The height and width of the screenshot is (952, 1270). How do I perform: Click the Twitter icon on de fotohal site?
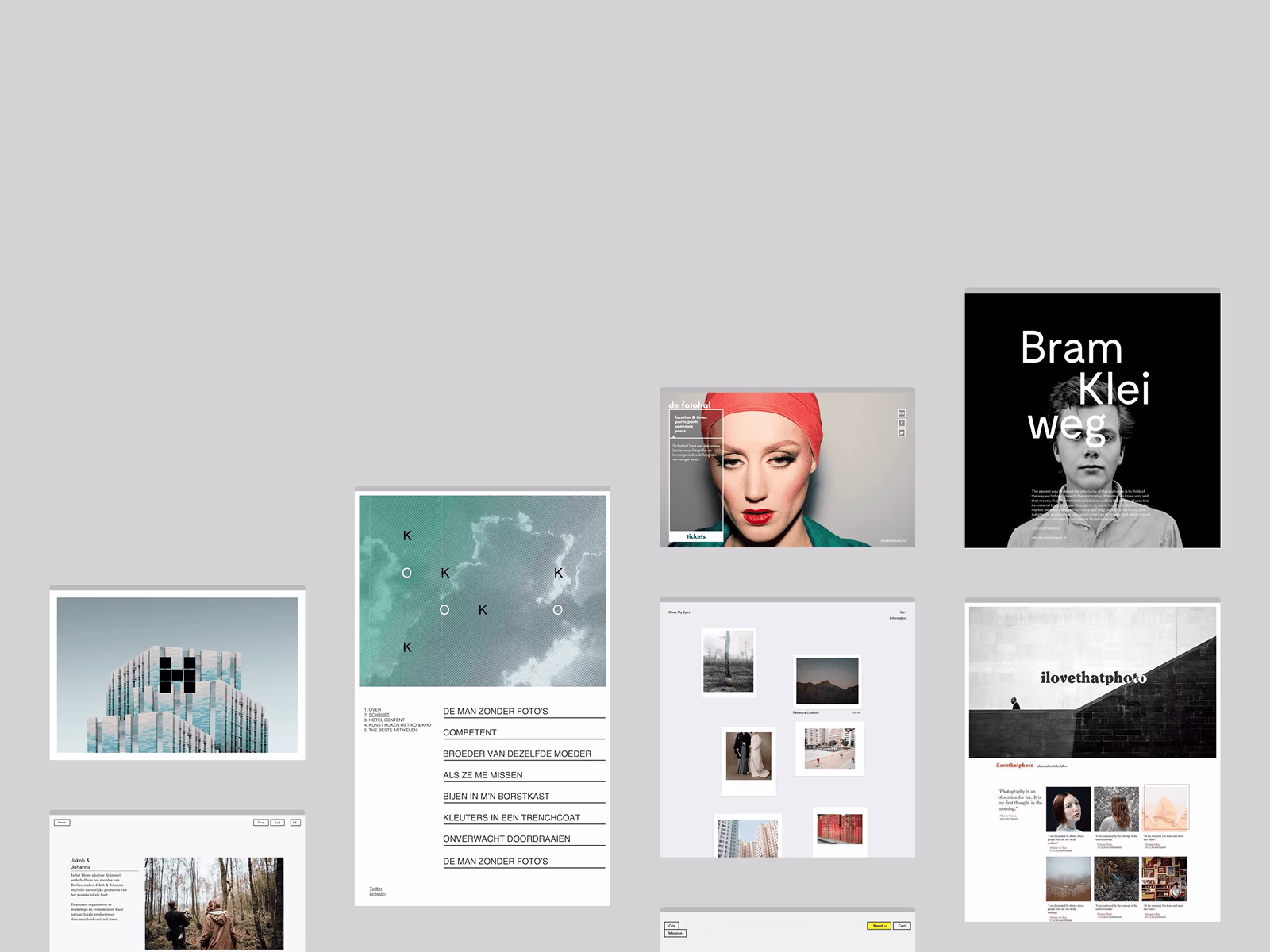click(902, 432)
